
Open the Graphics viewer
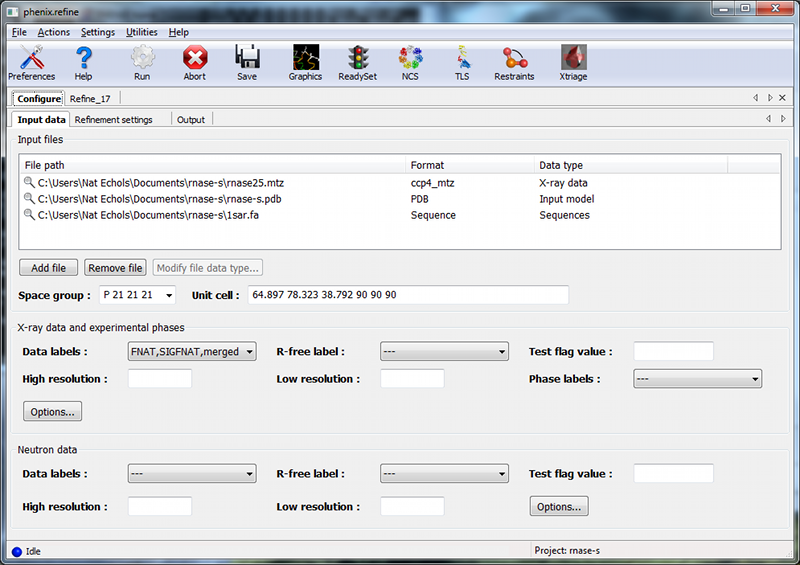tap(305, 62)
